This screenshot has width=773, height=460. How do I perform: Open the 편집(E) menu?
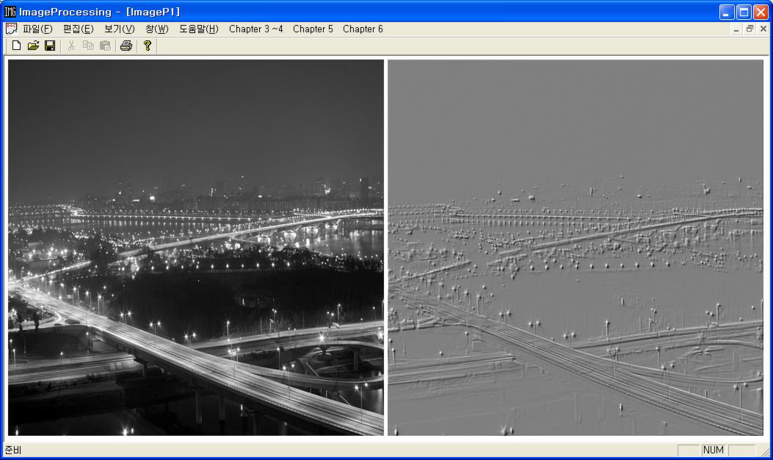[78, 29]
